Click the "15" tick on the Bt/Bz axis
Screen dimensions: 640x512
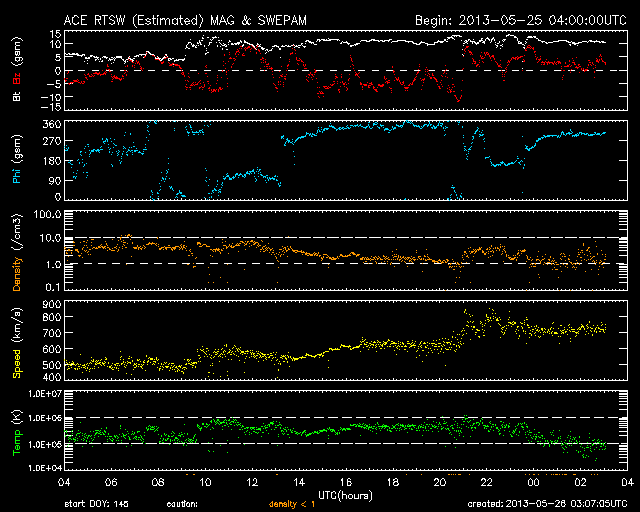(56, 33)
